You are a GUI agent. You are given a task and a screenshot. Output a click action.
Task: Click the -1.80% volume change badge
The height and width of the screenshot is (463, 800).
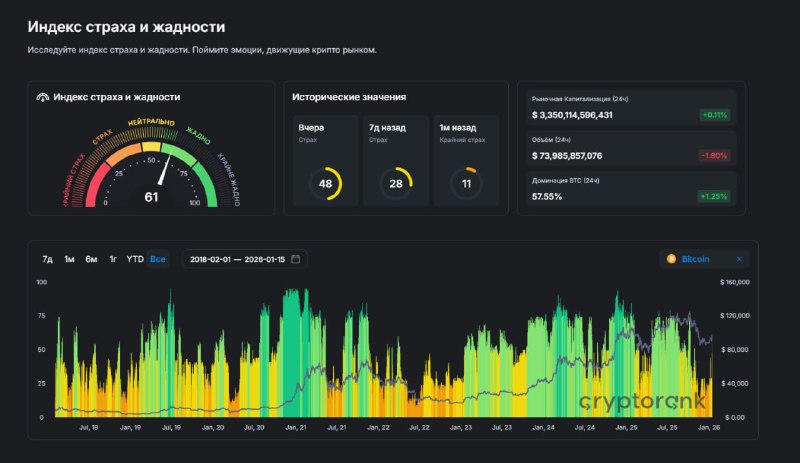pyautogui.click(x=714, y=155)
